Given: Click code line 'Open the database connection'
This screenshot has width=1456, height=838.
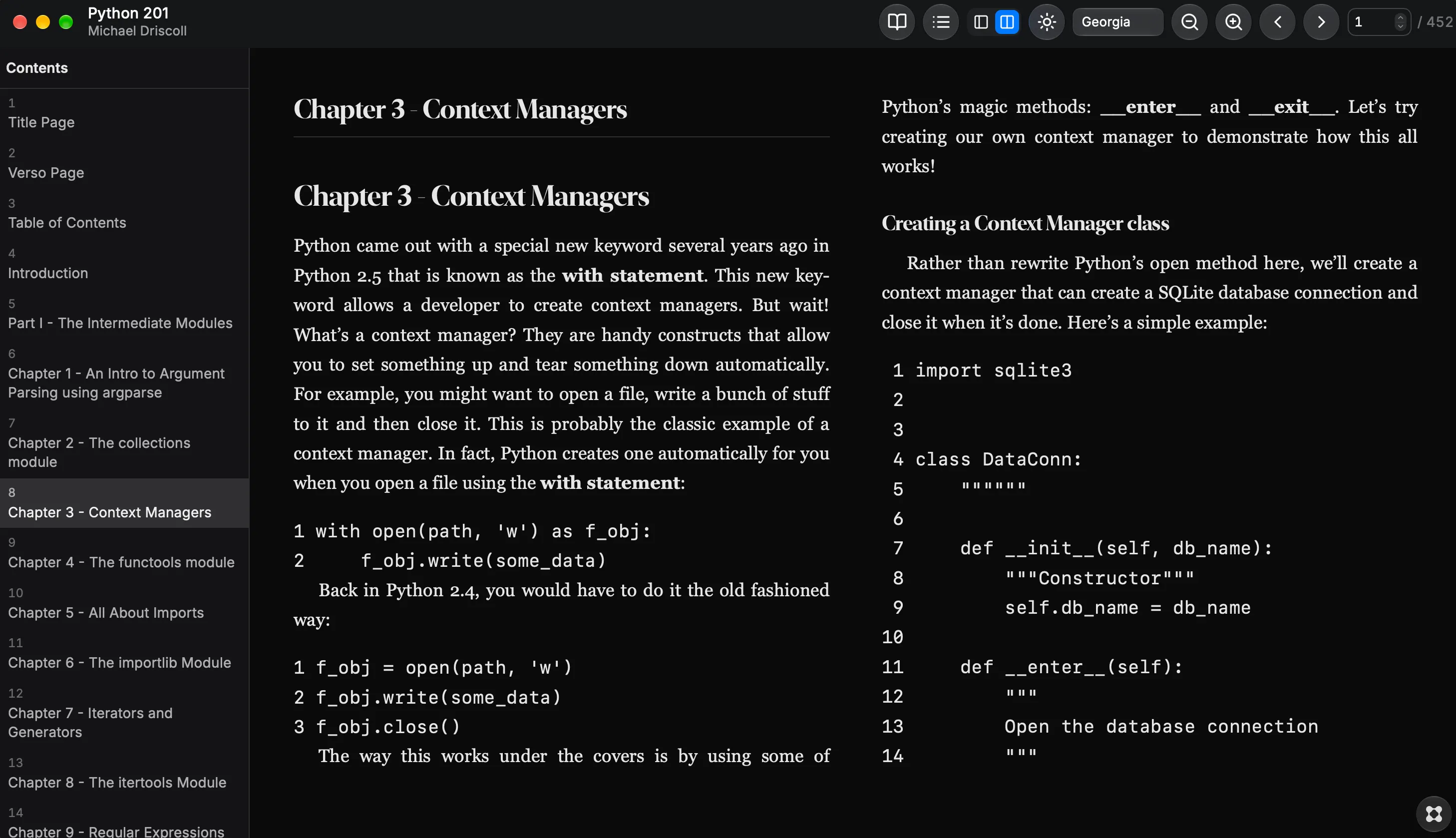Looking at the screenshot, I should coord(1161,726).
